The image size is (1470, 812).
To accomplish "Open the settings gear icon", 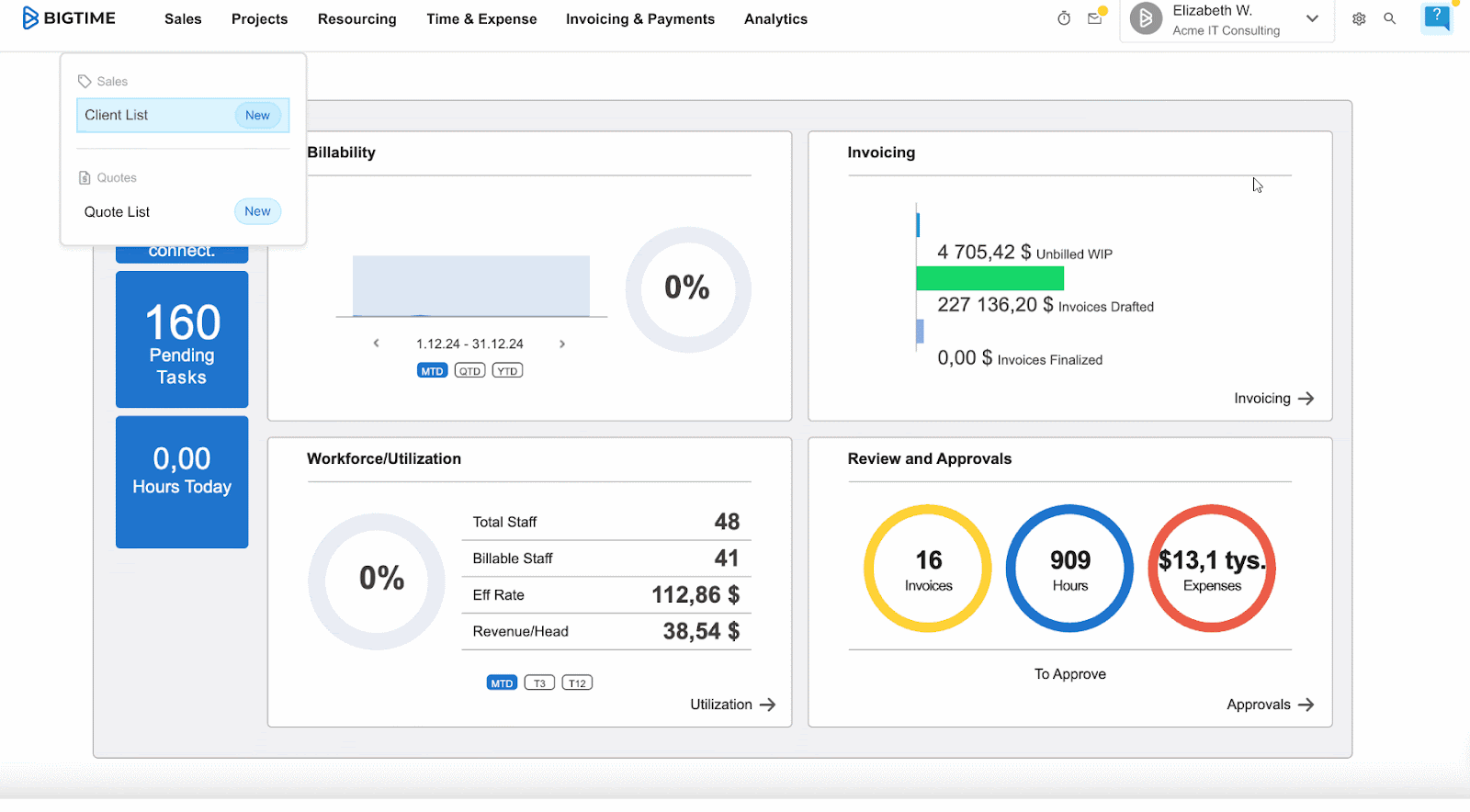I will [x=1359, y=18].
